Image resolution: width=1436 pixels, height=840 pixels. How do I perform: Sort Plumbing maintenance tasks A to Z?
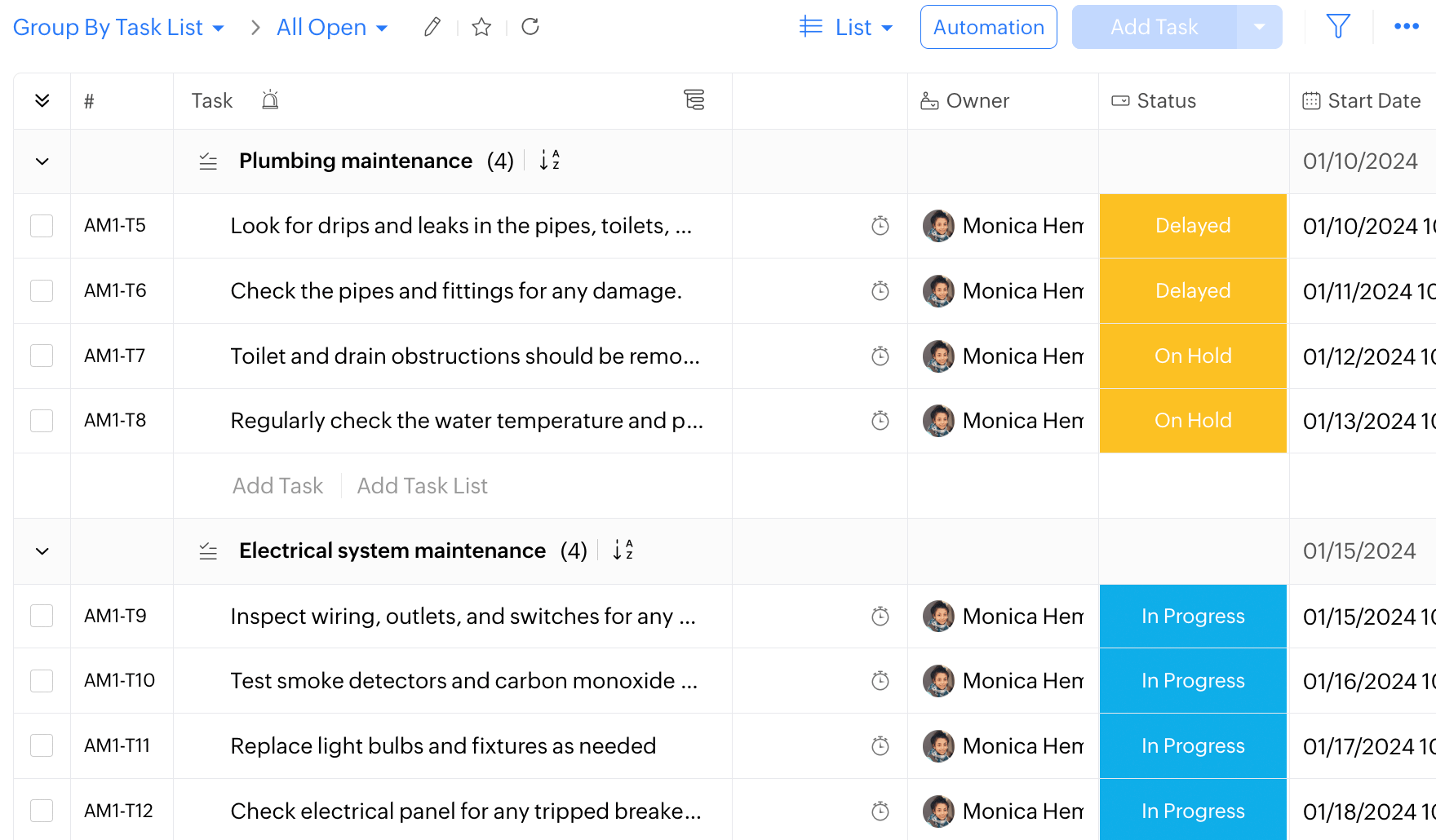tap(550, 161)
